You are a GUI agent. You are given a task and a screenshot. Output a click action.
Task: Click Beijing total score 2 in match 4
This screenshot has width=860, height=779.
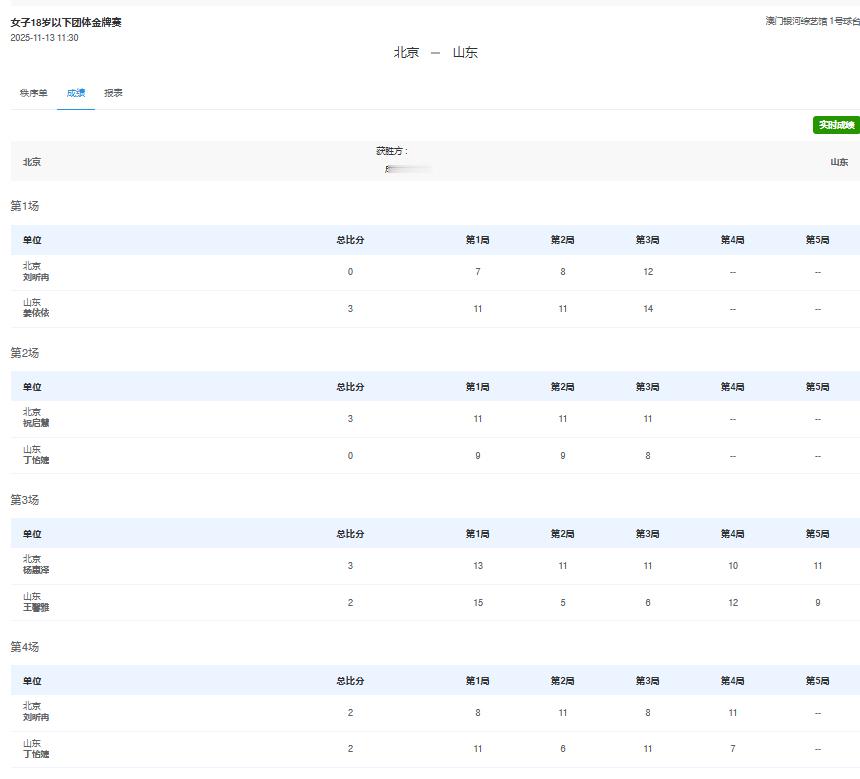tap(350, 713)
